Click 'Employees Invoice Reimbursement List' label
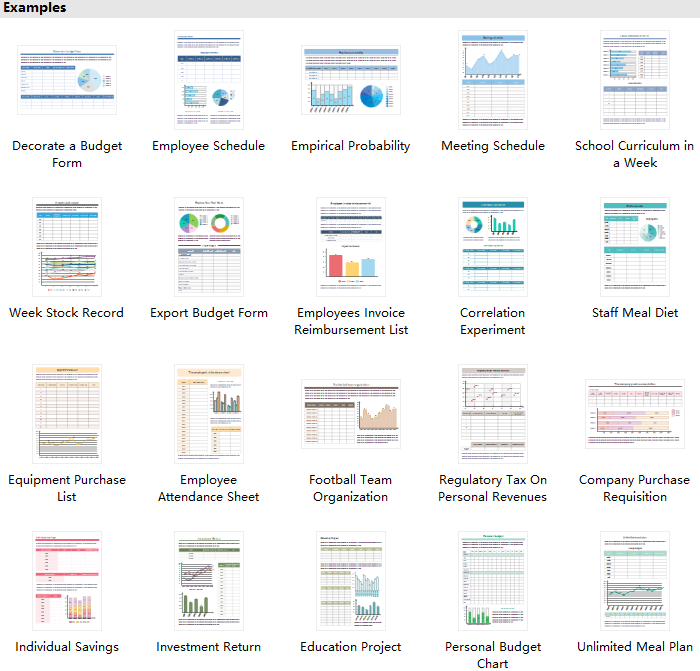 (351, 321)
